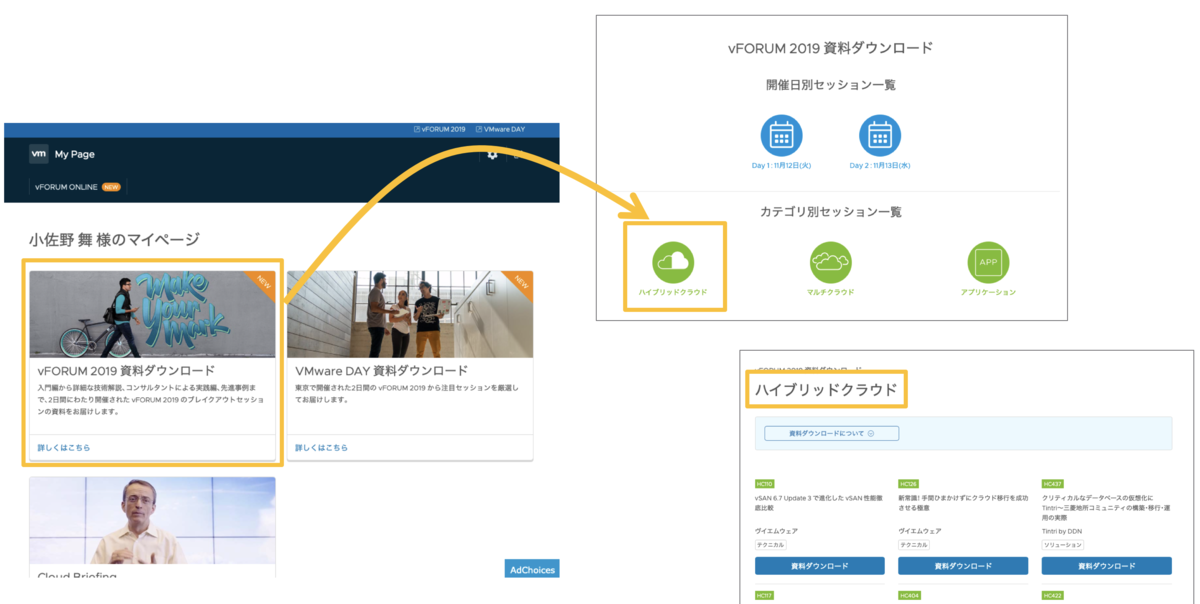Click the 小佐野 舞 様のマイページ heading
The width and height of the screenshot is (1200, 604).
tap(114, 239)
